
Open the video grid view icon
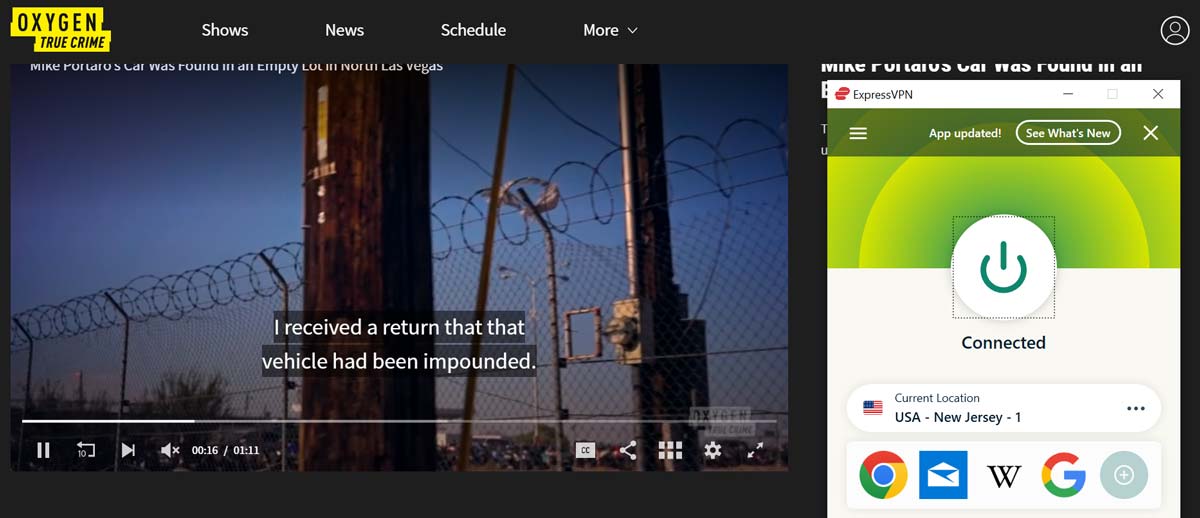tap(670, 450)
